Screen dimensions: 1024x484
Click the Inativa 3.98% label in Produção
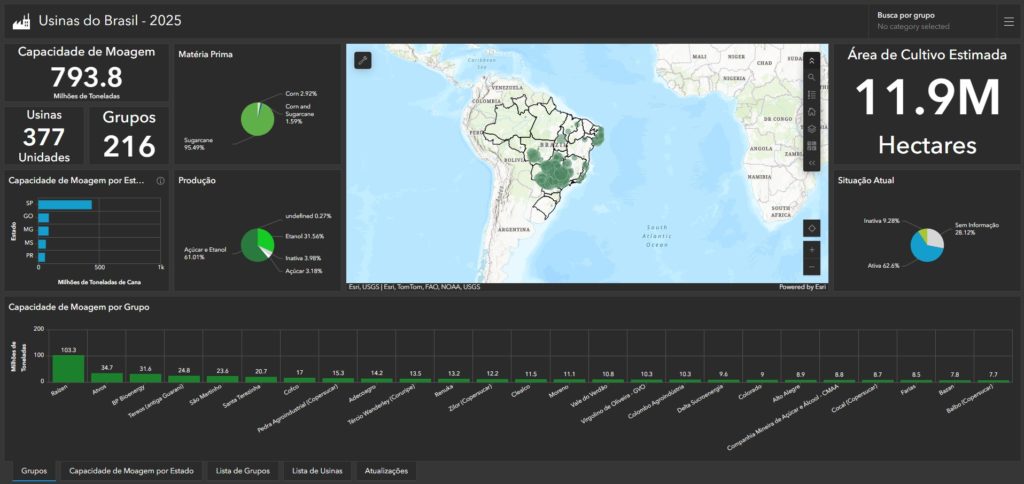pos(304,258)
